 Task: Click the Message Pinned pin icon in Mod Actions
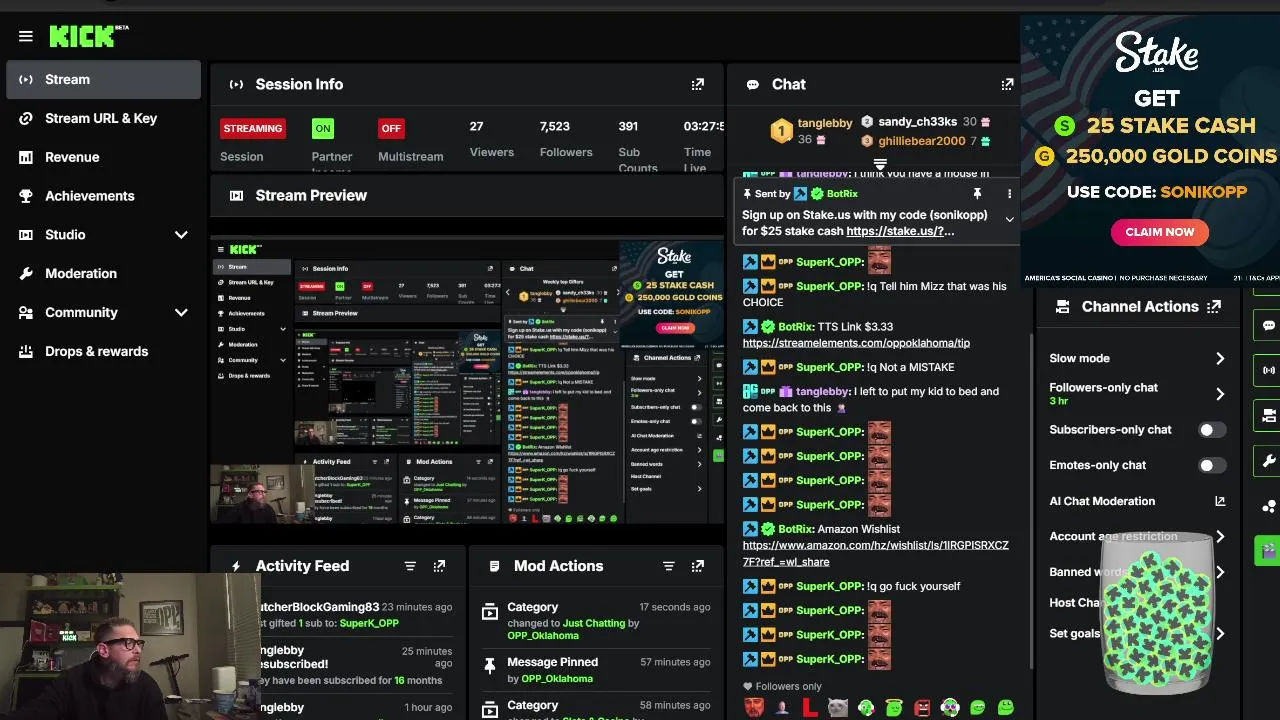(x=490, y=666)
